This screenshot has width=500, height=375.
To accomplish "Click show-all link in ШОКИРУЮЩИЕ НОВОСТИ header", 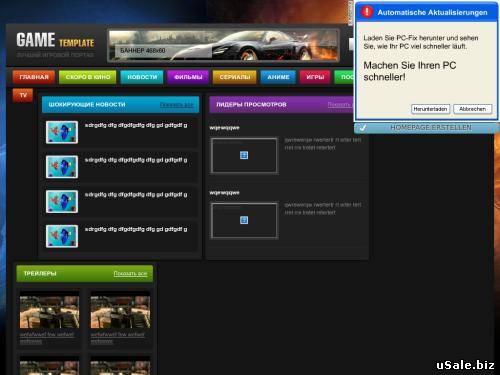I will pyautogui.click(x=176, y=105).
